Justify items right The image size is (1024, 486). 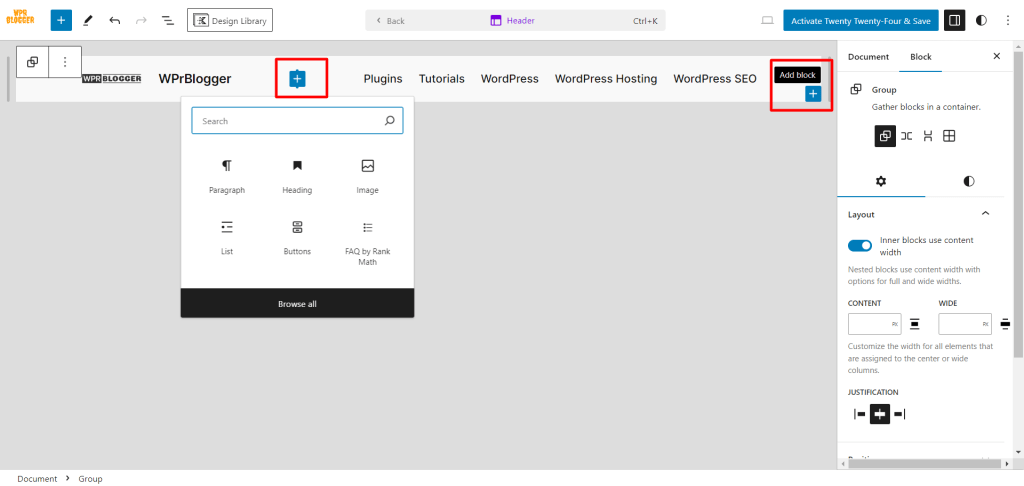click(900, 414)
